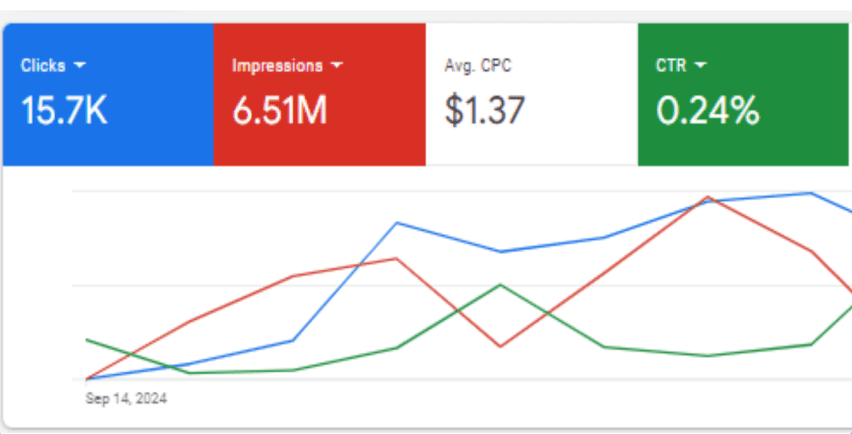852x434 pixels.
Task: Click the green line's starting point at left
Action: [88, 340]
